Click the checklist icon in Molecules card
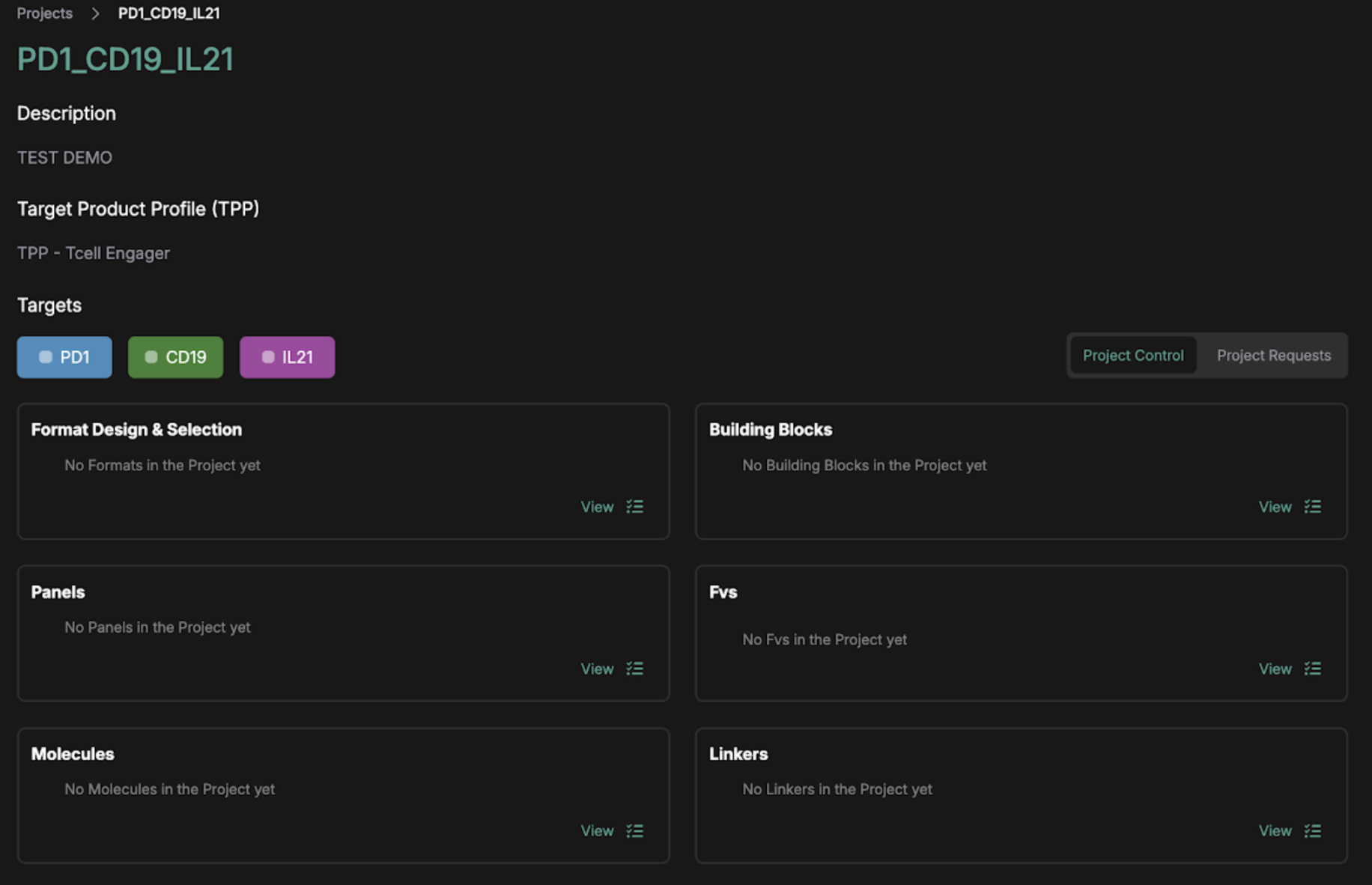The height and width of the screenshot is (885, 1372). coord(634,831)
